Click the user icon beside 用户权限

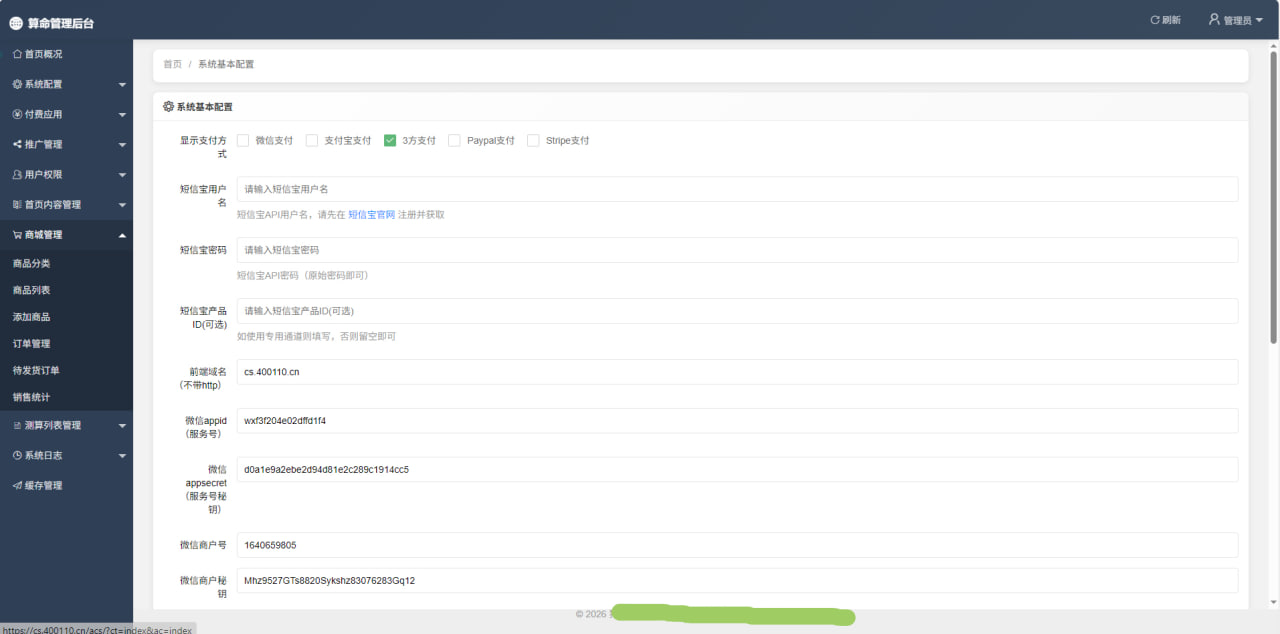(17, 174)
